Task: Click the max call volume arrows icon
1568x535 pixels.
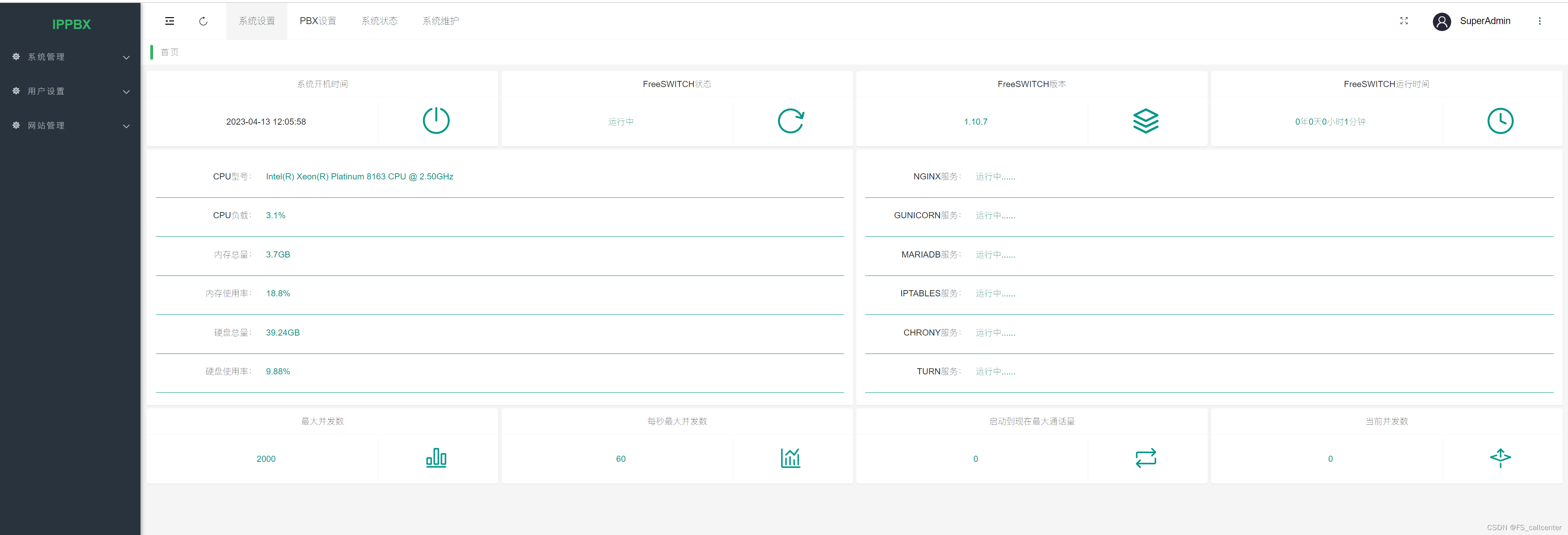Action: click(x=1145, y=458)
